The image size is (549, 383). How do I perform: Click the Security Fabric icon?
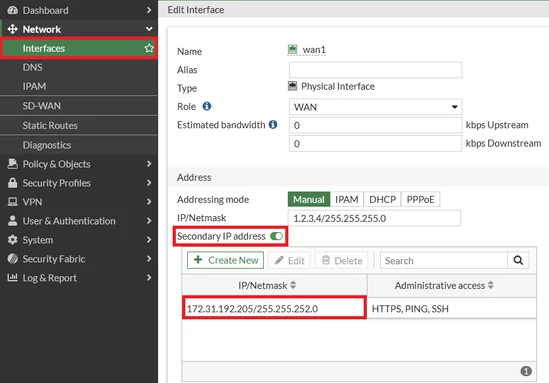pyautogui.click(x=13, y=259)
